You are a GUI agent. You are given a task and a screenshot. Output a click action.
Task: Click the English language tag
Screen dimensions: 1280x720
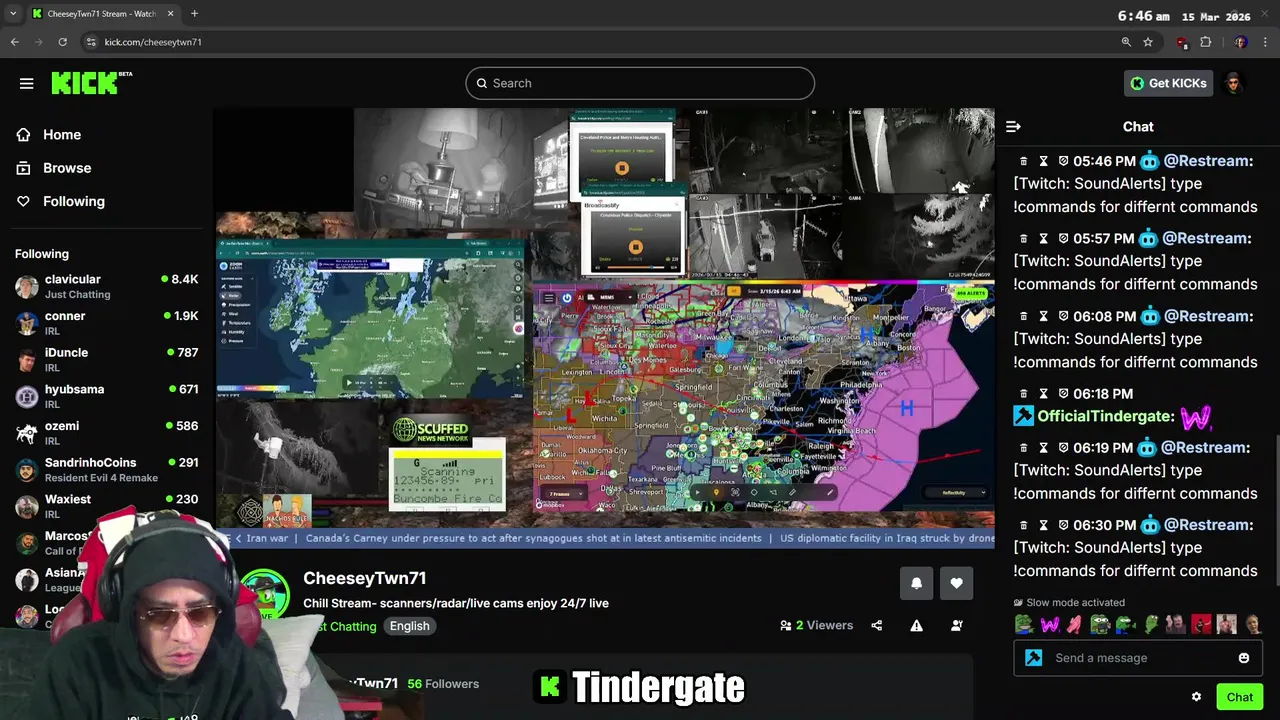[x=410, y=626]
